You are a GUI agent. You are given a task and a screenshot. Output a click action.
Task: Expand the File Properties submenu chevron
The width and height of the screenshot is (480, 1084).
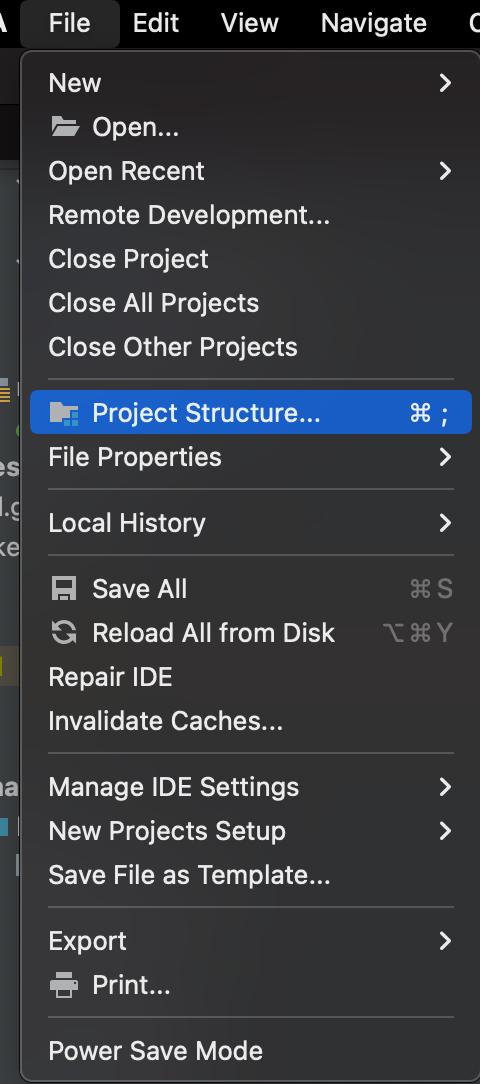point(445,457)
